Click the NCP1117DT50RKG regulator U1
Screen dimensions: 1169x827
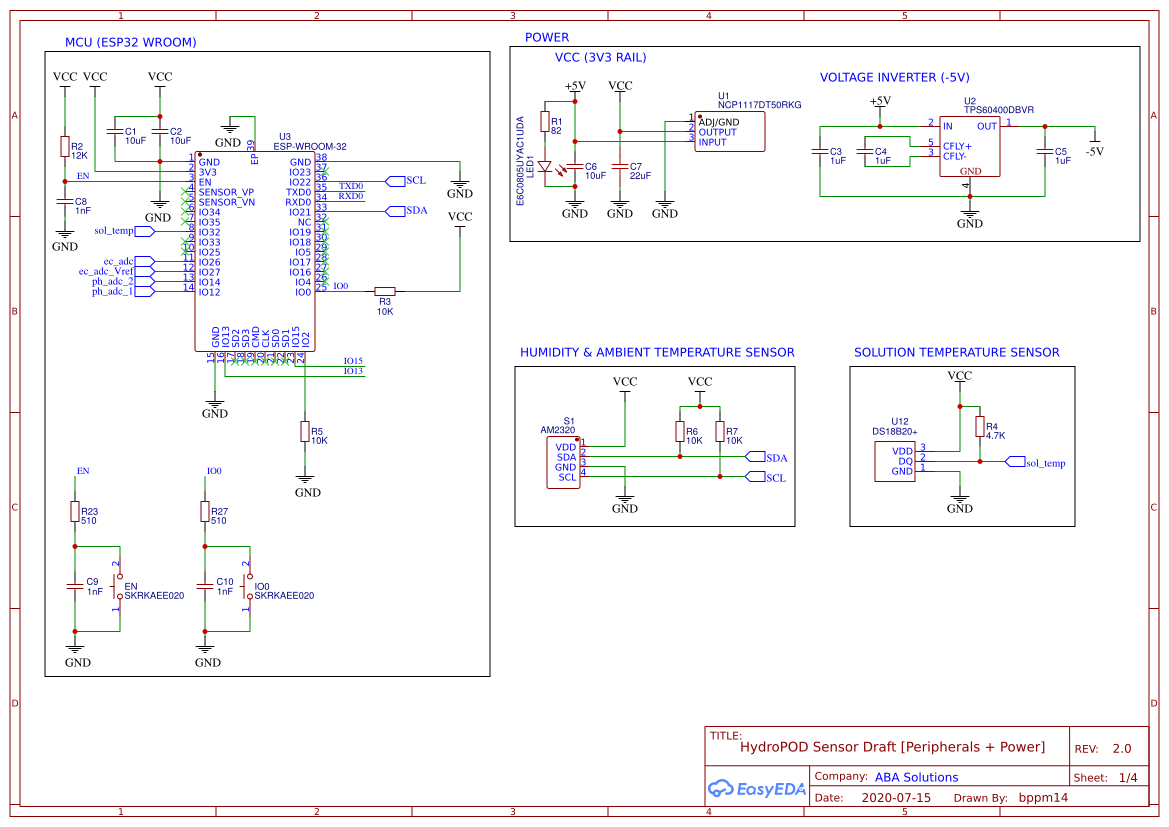[x=729, y=131]
